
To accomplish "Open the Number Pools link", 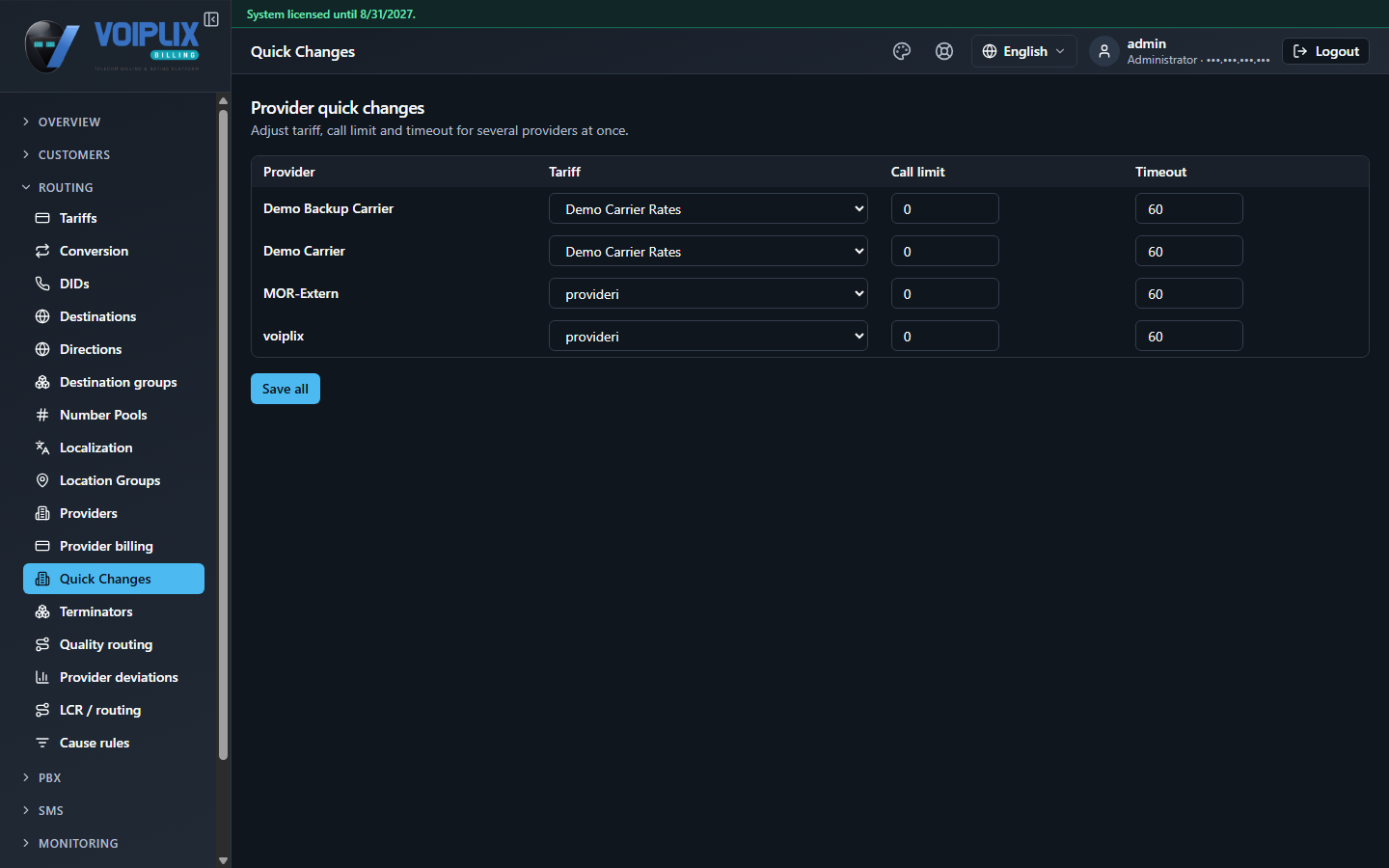I will click(114, 415).
